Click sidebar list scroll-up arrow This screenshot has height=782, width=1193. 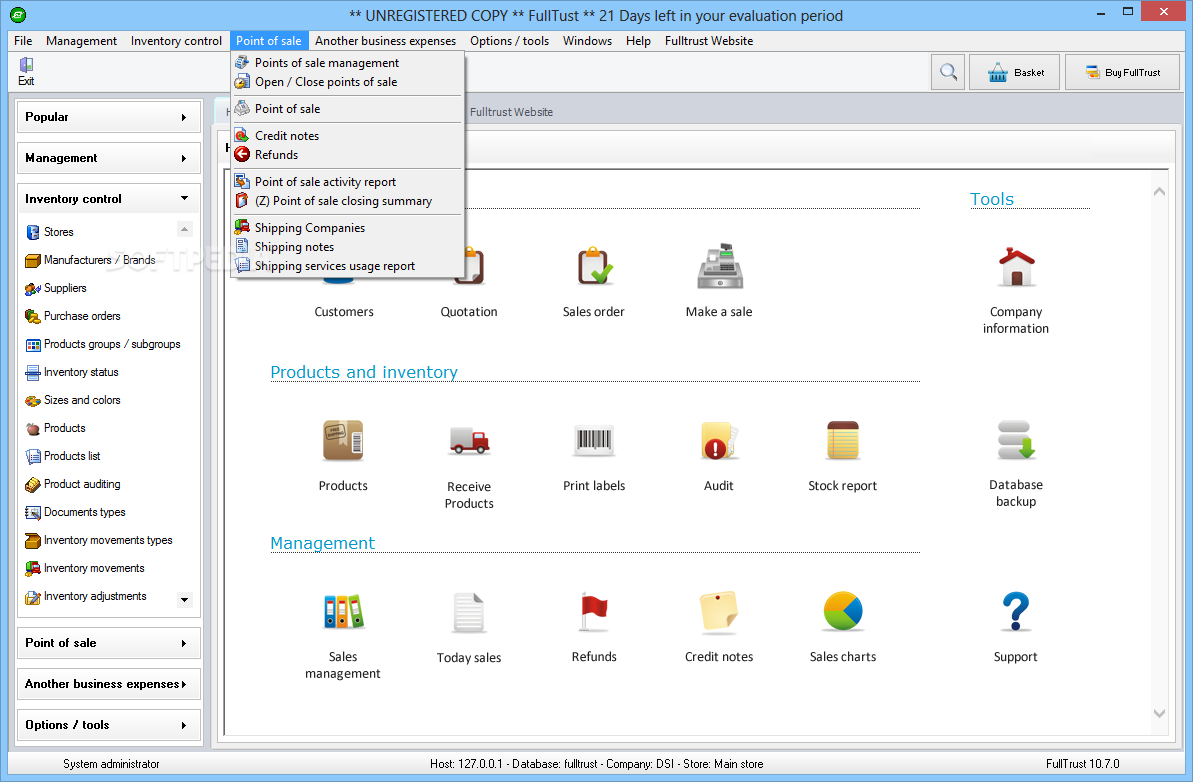pos(184,229)
